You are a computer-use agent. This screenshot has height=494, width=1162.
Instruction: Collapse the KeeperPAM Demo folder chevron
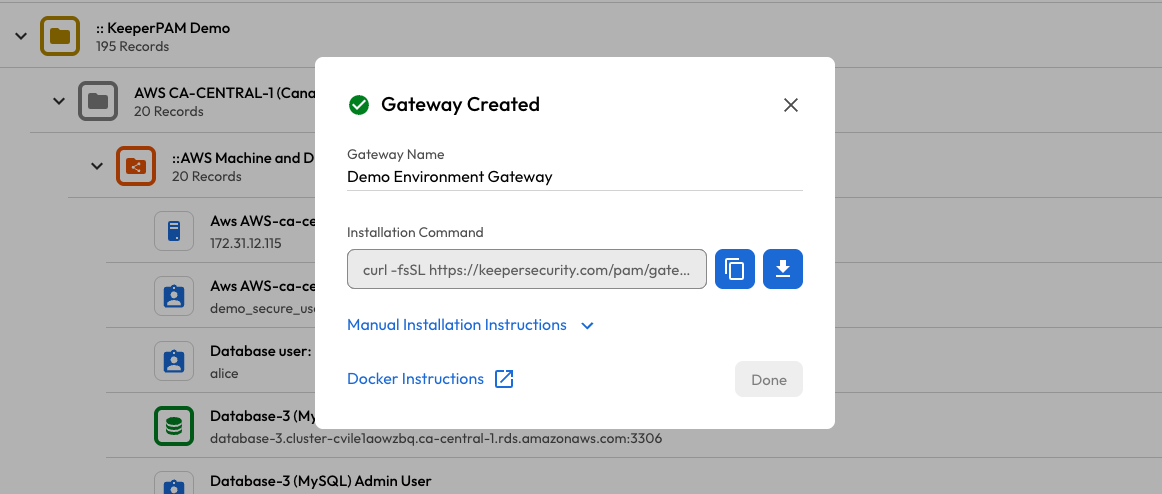[21, 36]
